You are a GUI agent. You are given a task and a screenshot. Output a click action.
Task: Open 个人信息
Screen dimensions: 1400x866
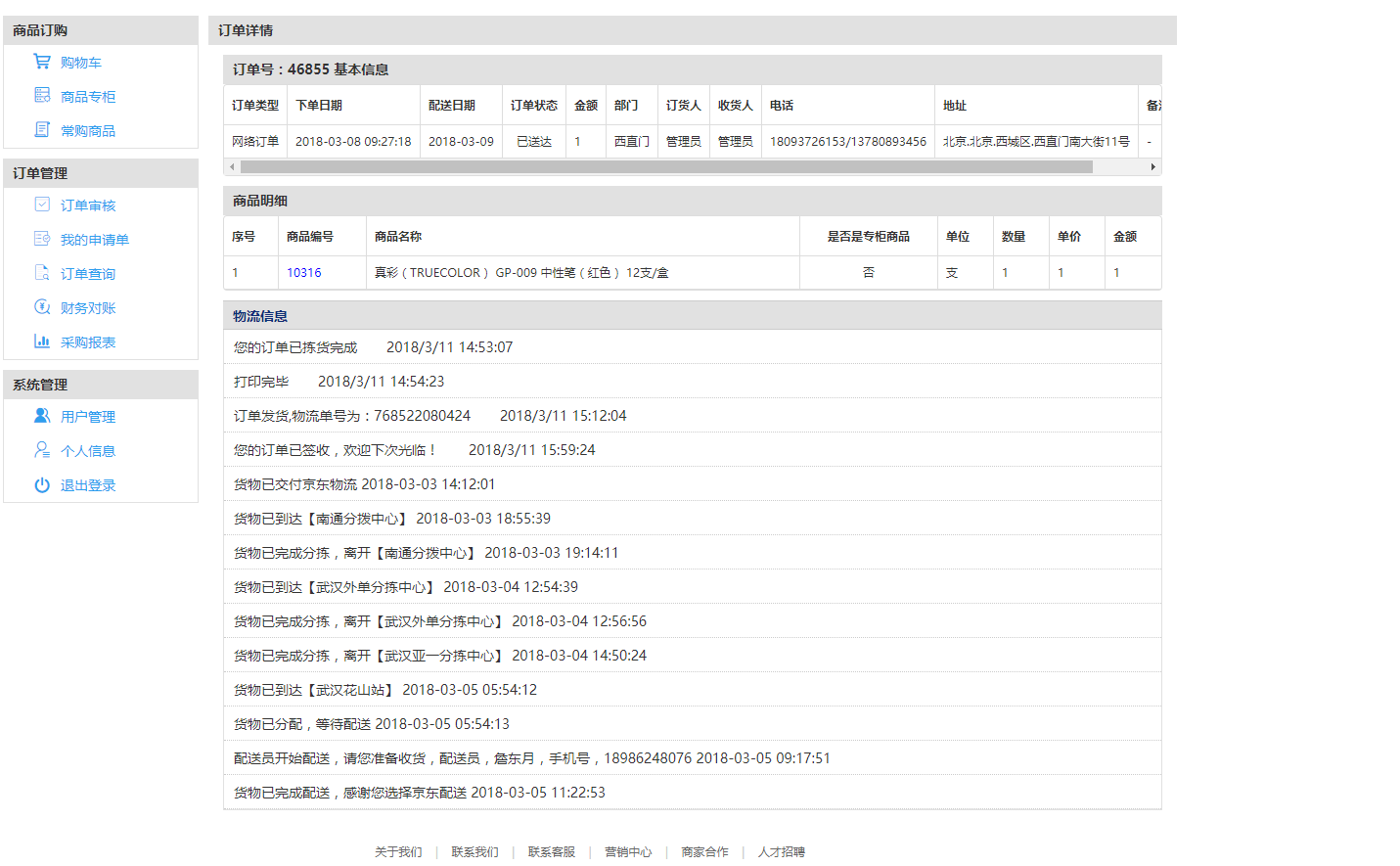pos(88,451)
